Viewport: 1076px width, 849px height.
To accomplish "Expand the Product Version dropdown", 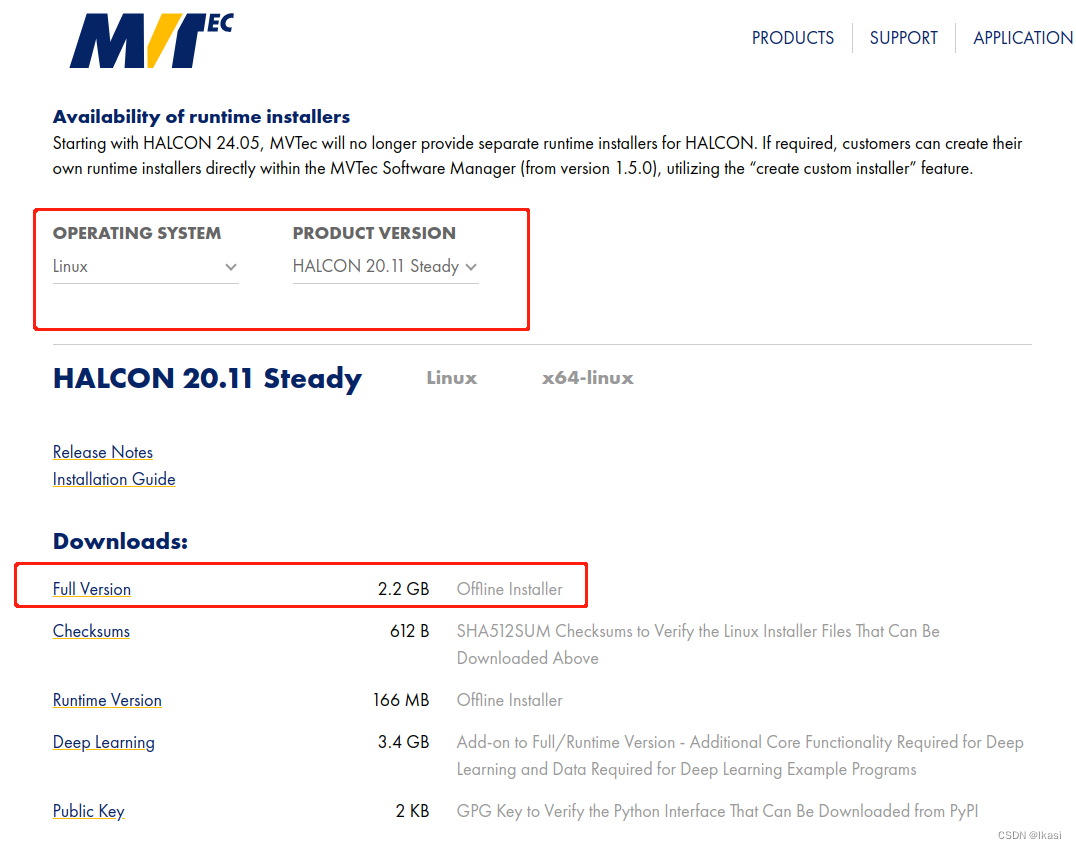I will [385, 266].
